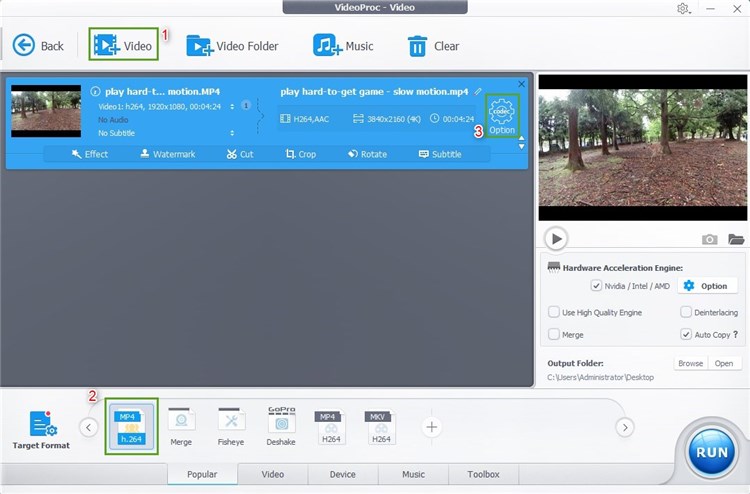Viewport: 750px width, 494px height.
Task: Add audio with the Music button
Action: click(x=343, y=46)
